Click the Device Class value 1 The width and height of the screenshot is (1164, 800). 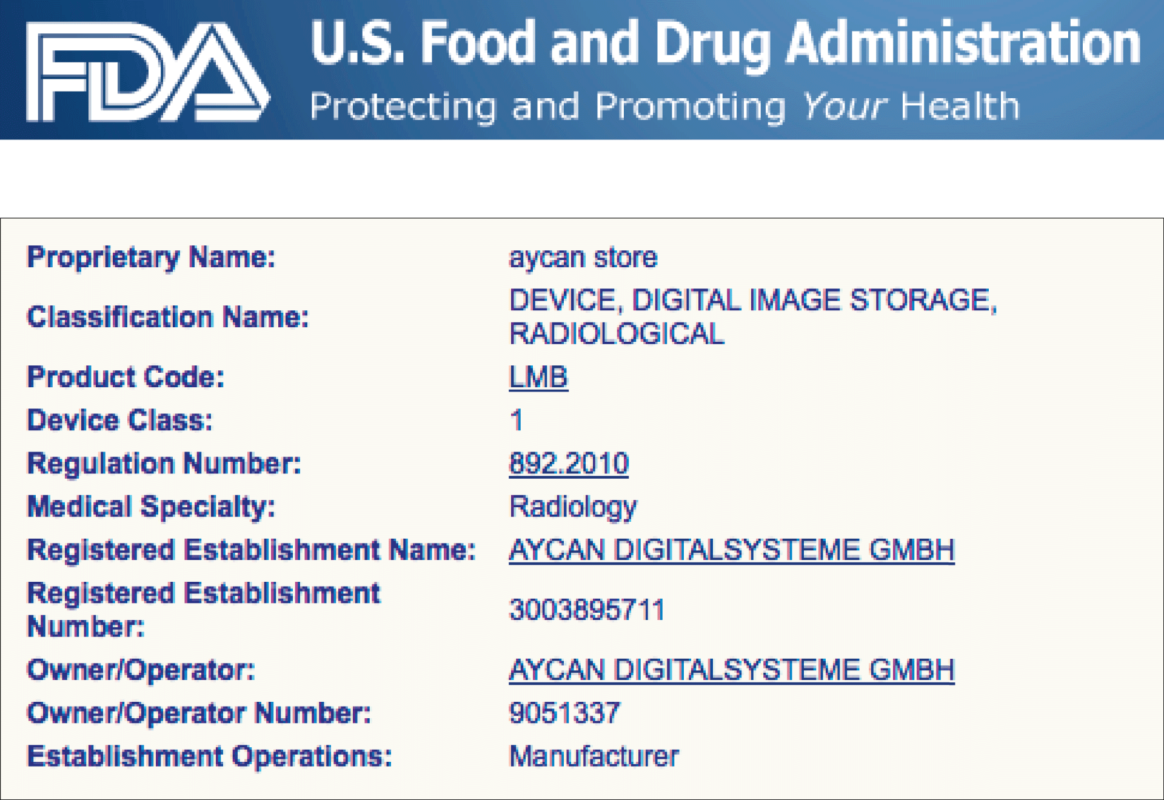[x=517, y=421]
